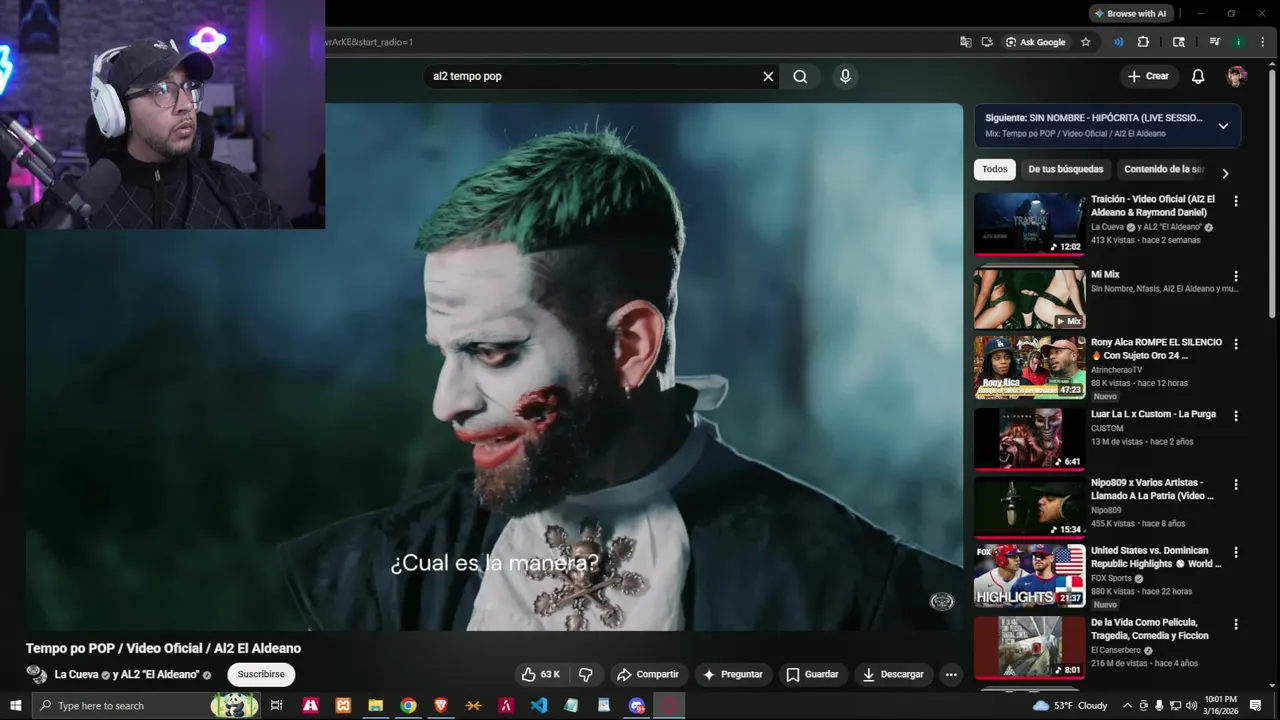Show more filter chips with right arrow
The height and width of the screenshot is (720, 1280).
pyautogui.click(x=1225, y=173)
